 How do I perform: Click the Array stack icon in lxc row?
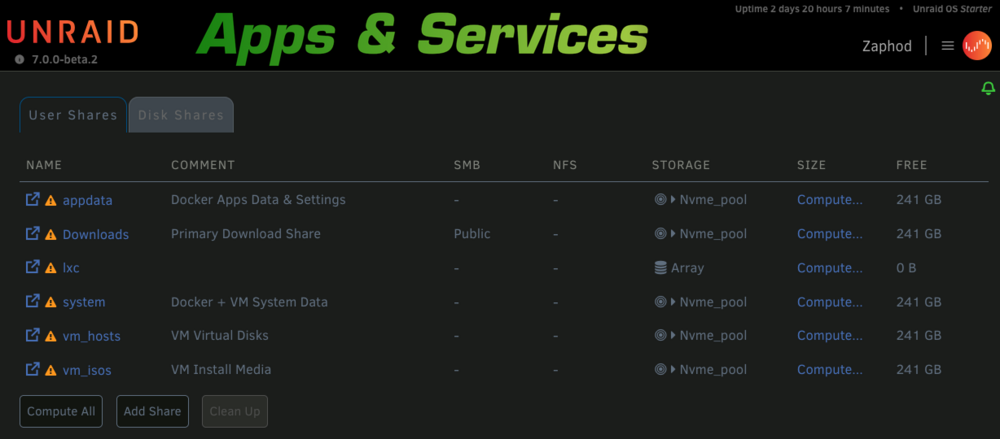(x=660, y=268)
